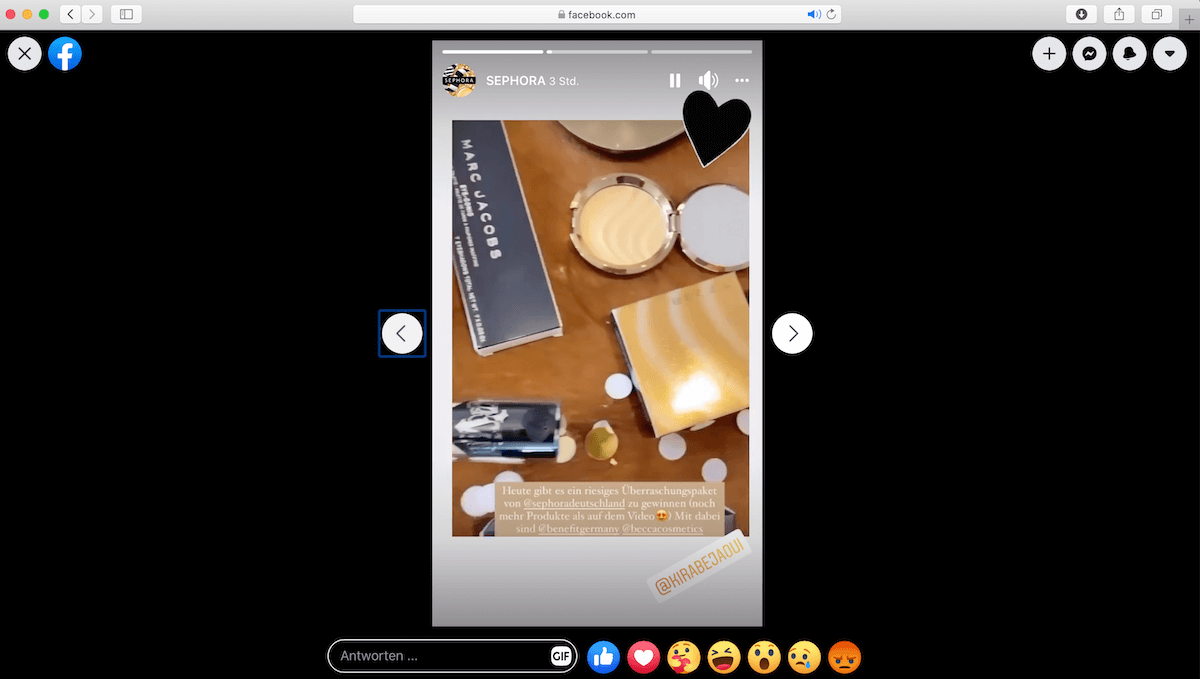Go back in Safari toolbar
The image size is (1200, 679).
[x=71, y=14]
